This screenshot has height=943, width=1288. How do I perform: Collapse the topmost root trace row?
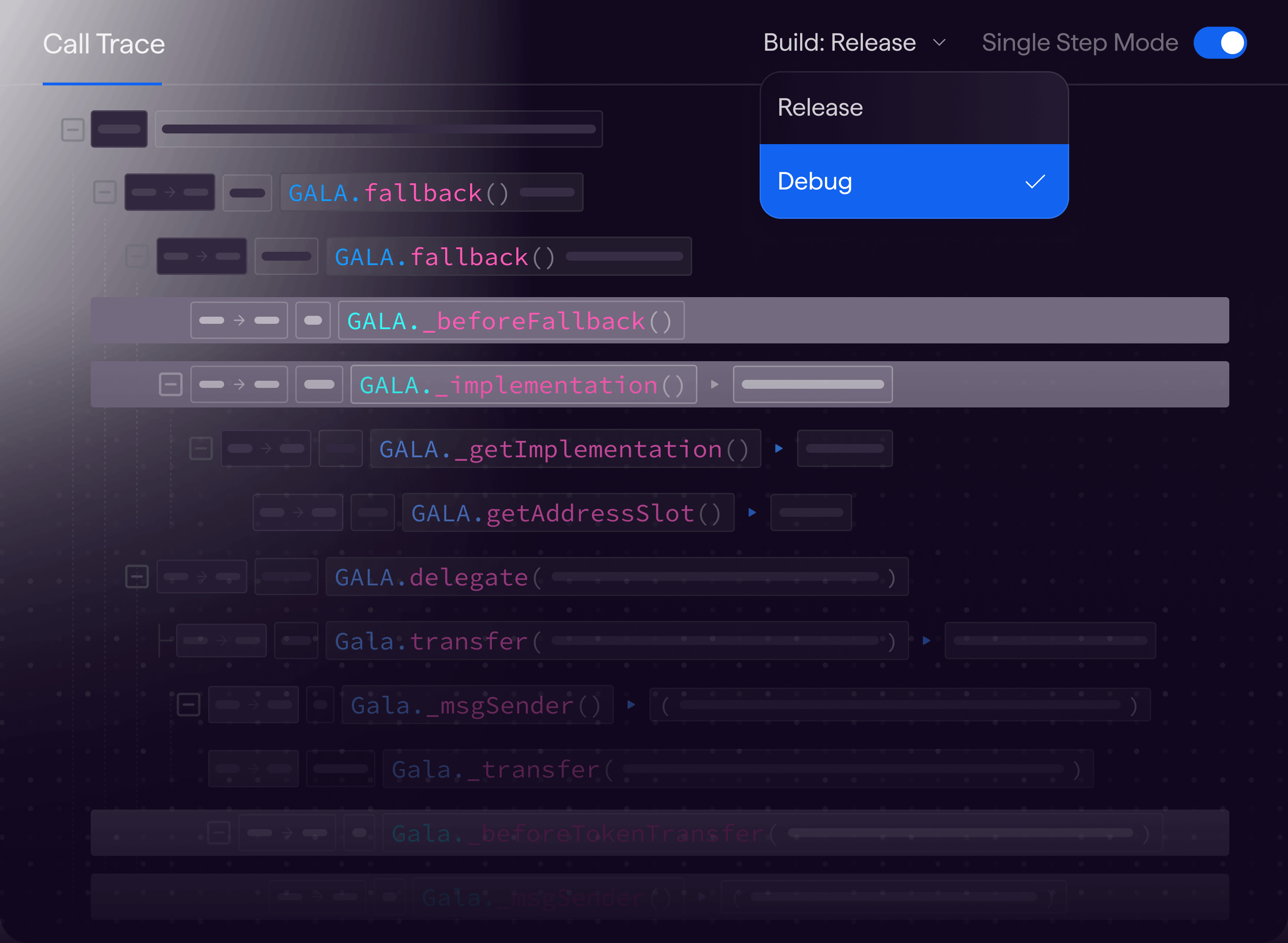click(73, 129)
